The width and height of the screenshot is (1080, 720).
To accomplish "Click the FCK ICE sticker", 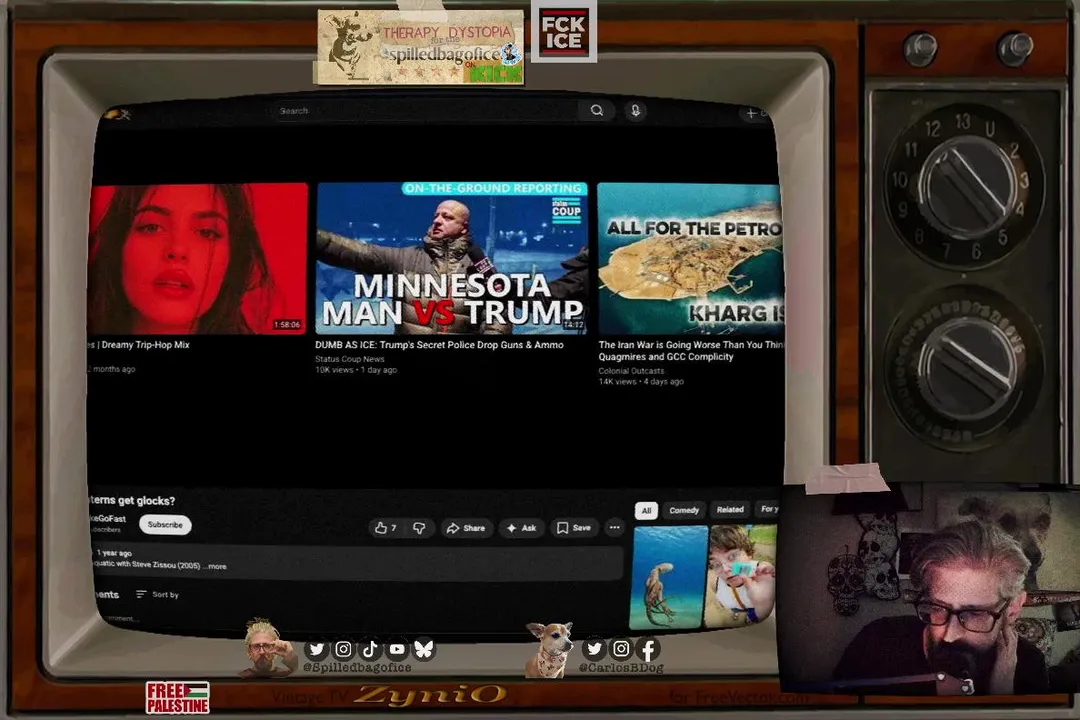I will tap(563, 32).
